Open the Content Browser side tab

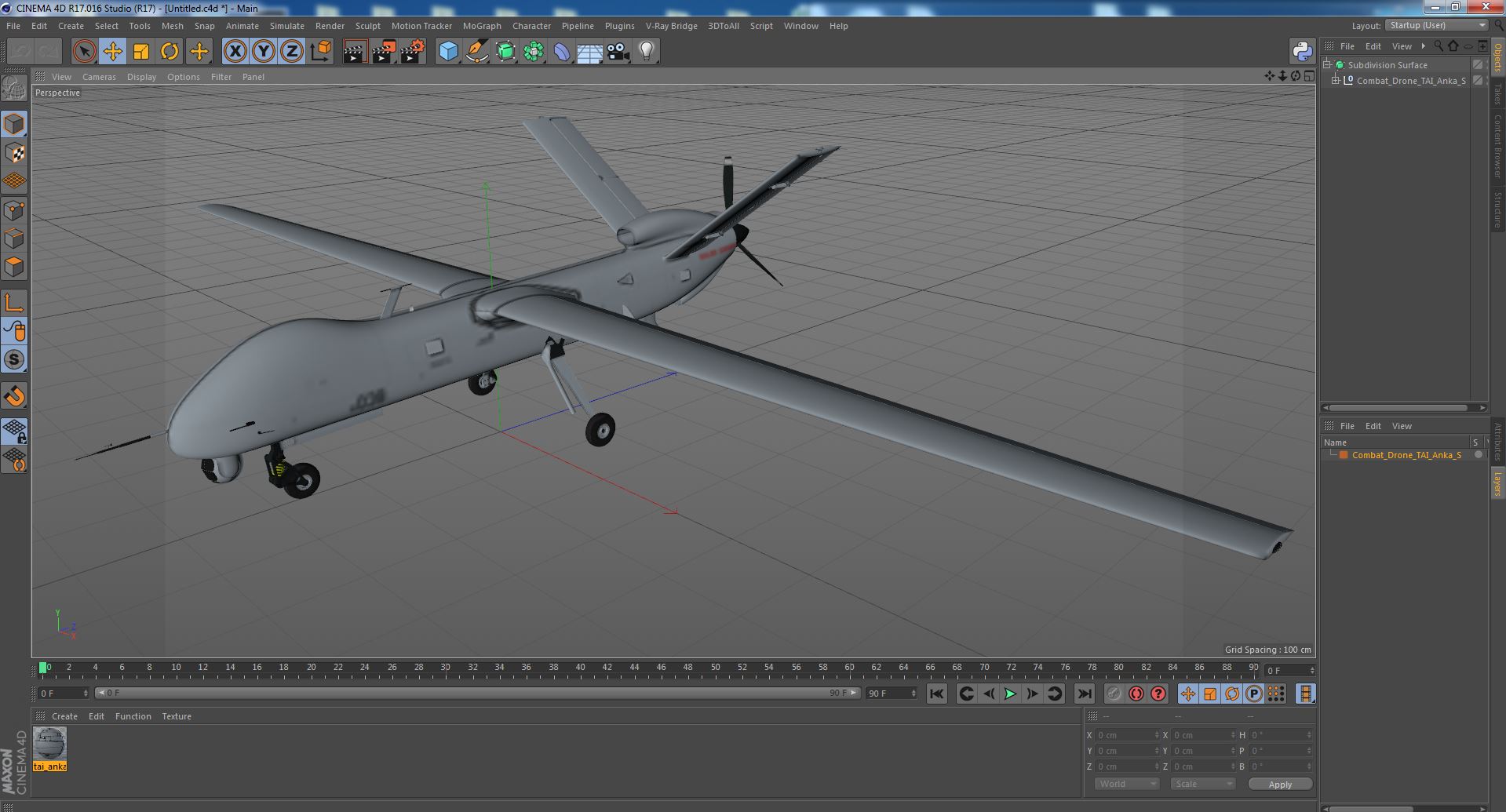(x=1497, y=146)
